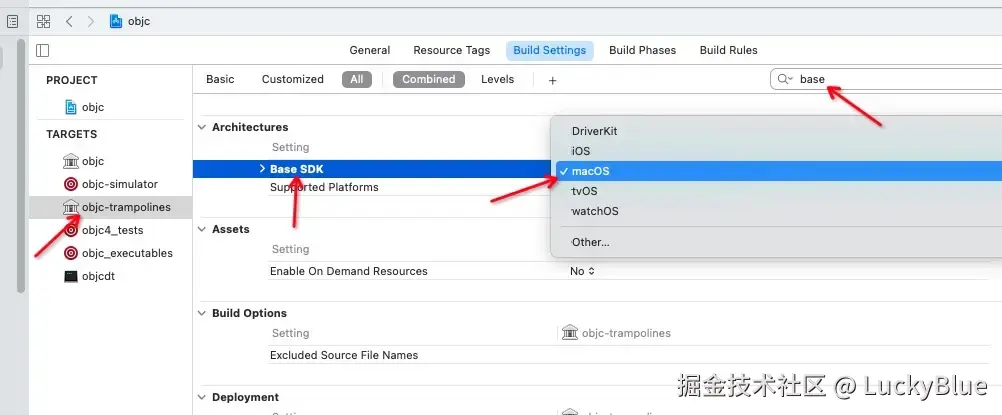Go back with the left chevron
The image size is (1002, 415).
69,21
